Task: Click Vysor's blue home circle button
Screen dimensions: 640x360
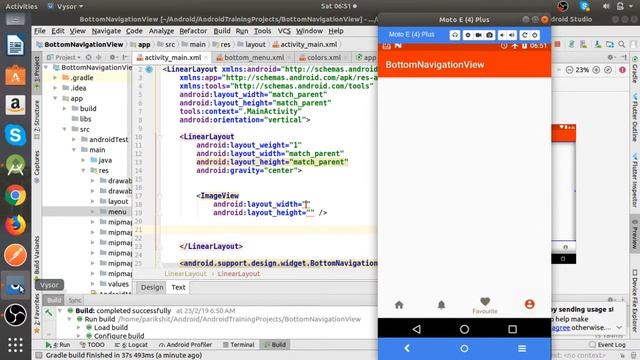Action: point(464,348)
